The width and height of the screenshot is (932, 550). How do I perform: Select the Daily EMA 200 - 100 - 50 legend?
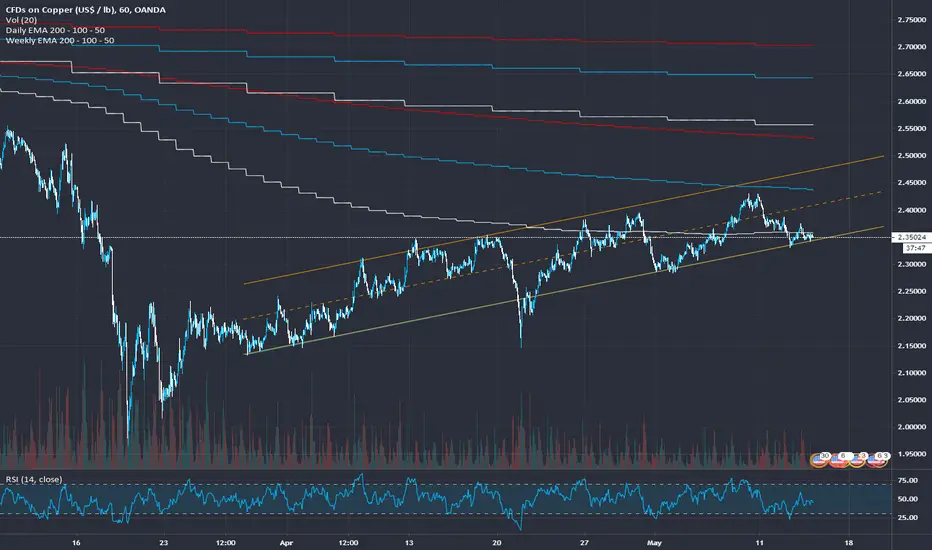pyautogui.click(x=55, y=30)
